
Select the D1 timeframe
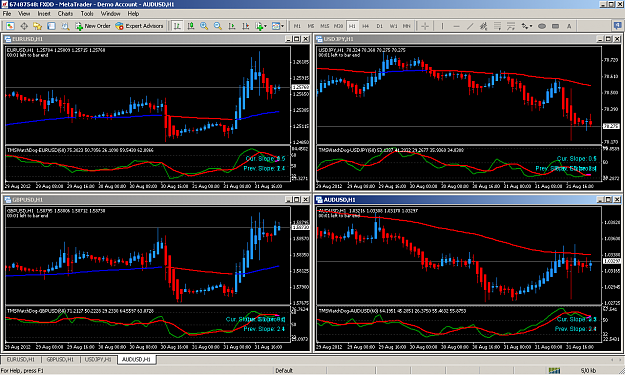coord(379,26)
